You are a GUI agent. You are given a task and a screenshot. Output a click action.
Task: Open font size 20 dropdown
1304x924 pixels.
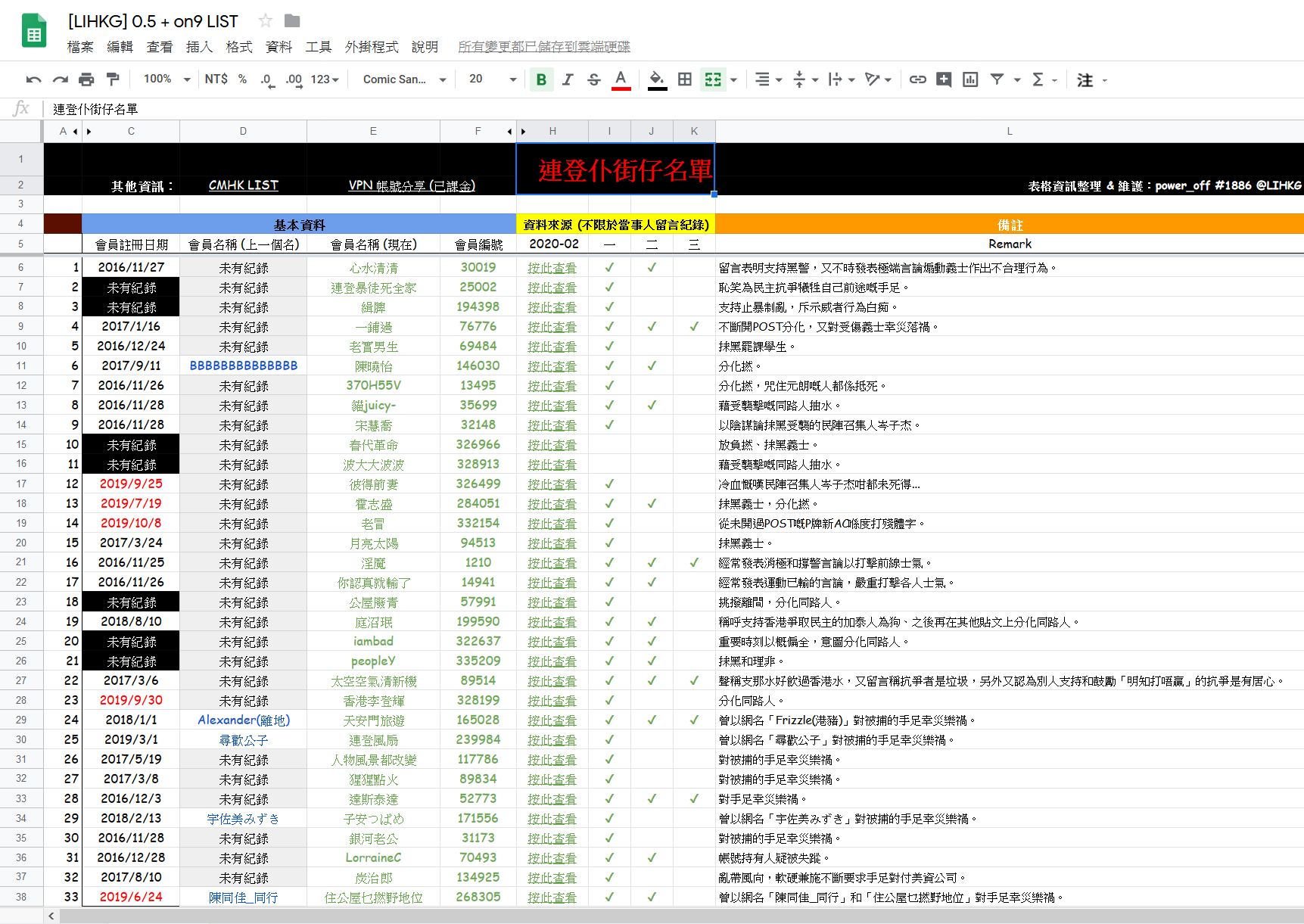[493, 79]
